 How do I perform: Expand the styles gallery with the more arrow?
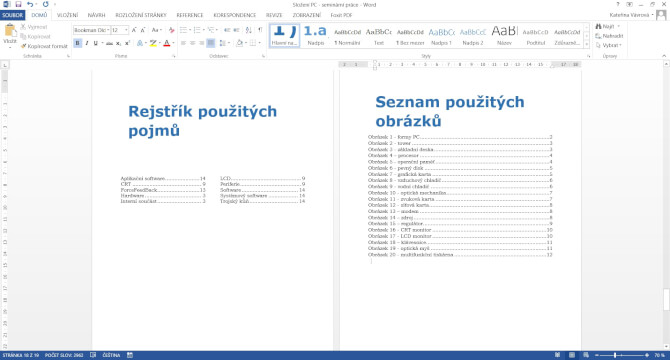pos(587,44)
